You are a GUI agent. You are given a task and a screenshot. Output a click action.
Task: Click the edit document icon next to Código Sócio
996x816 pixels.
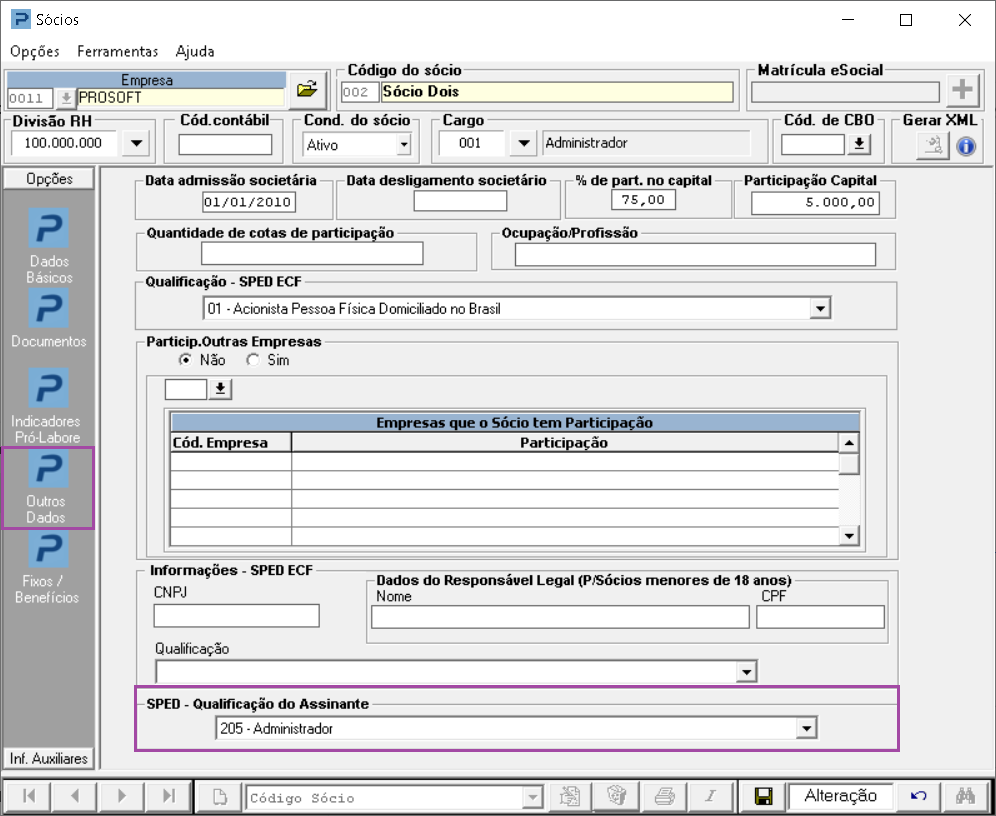pos(569,796)
